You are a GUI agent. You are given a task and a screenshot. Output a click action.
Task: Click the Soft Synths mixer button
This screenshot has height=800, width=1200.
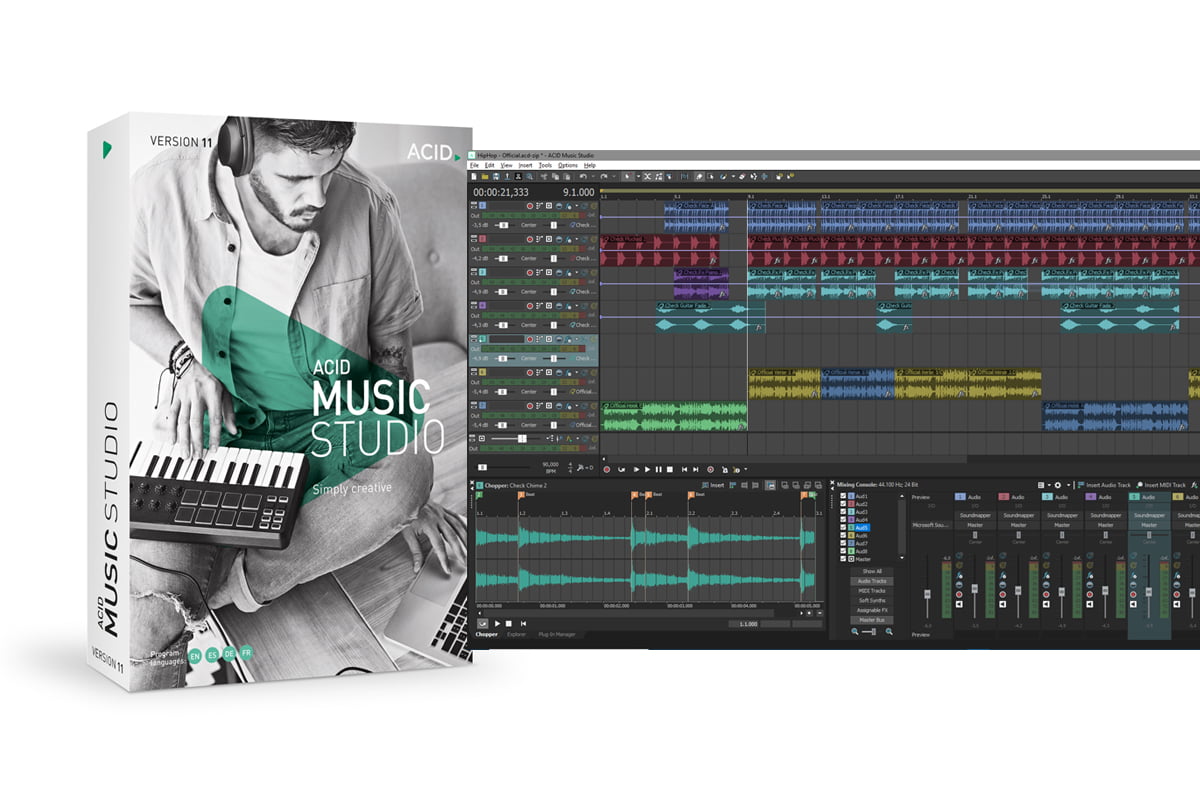coord(872,600)
